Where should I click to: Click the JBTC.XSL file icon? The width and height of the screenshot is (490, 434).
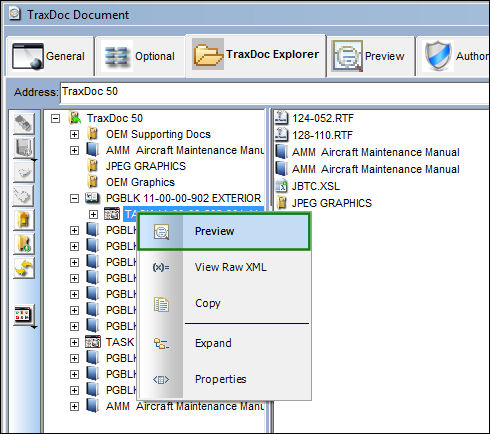(x=281, y=186)
